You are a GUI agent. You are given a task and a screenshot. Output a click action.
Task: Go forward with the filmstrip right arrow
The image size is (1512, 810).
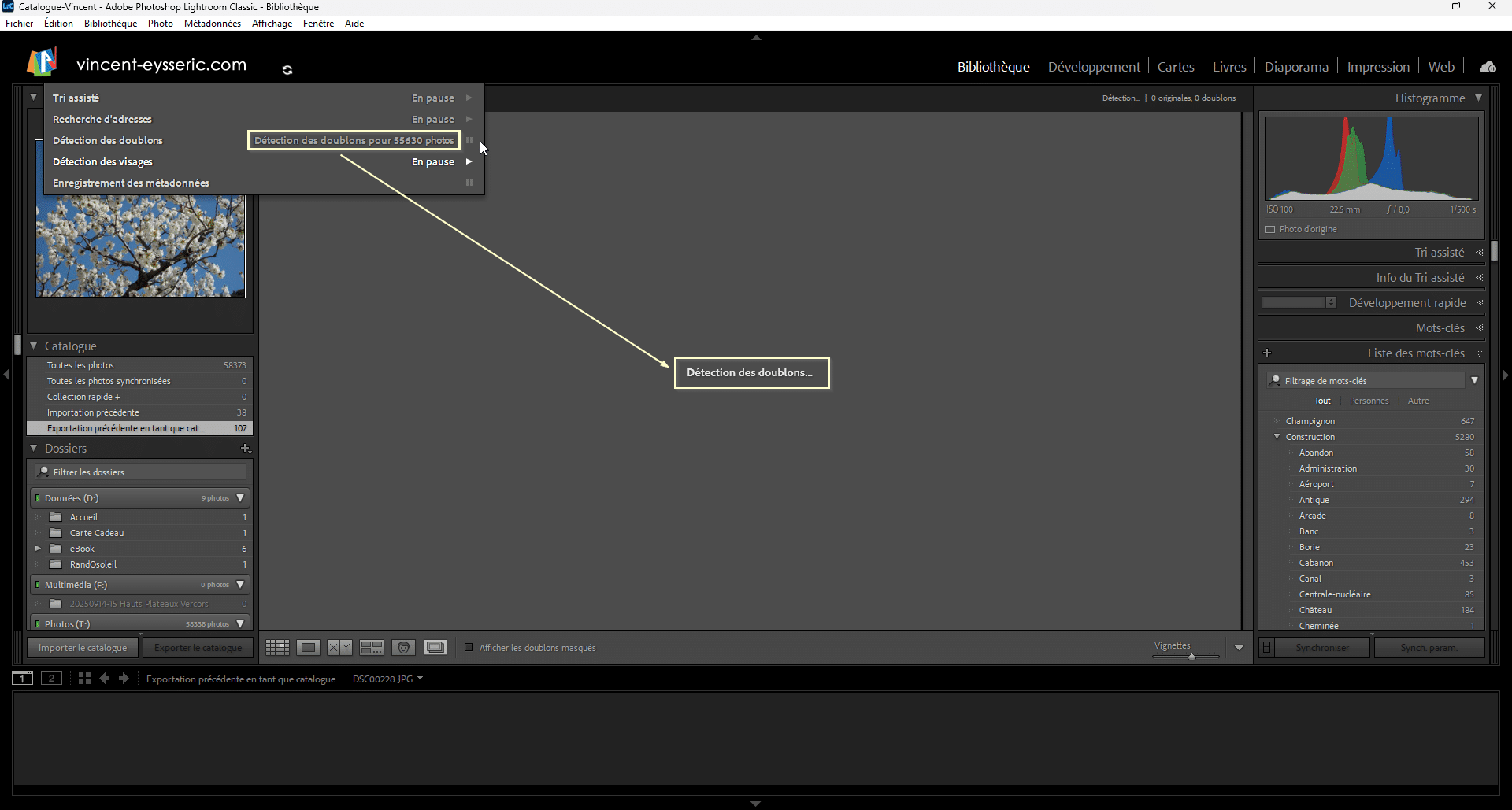point(124,679)
